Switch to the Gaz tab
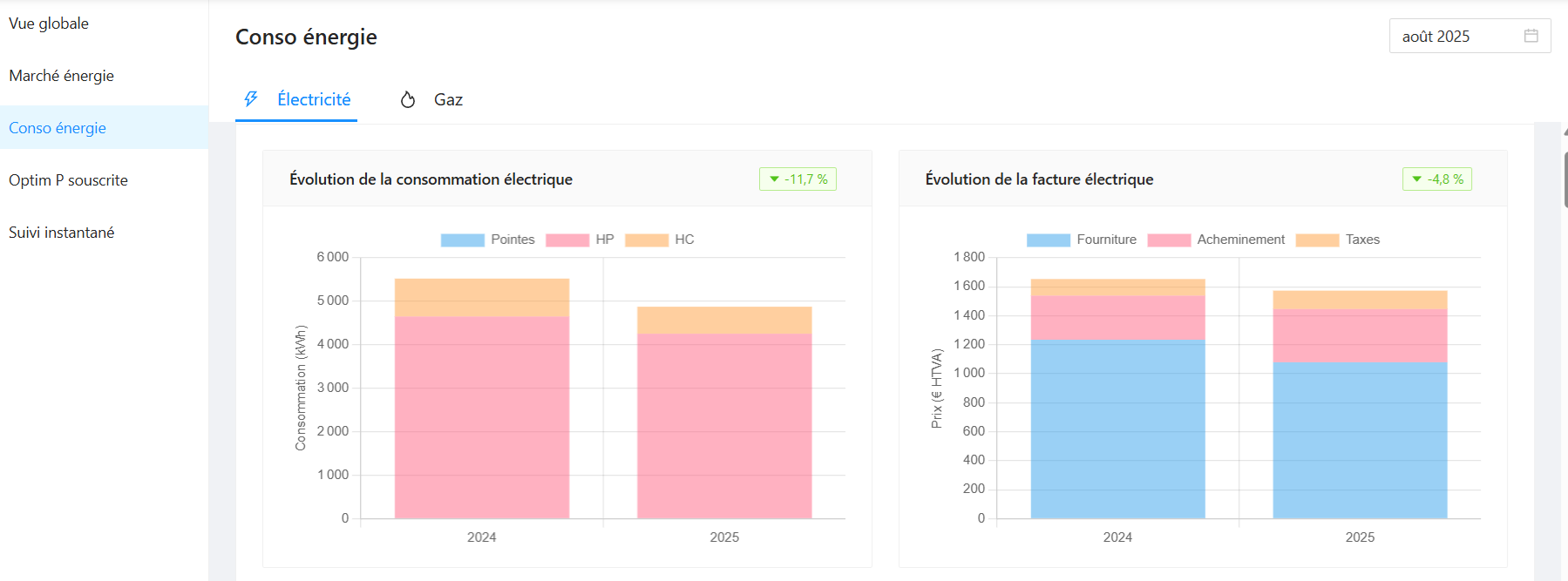 (448, 100)
